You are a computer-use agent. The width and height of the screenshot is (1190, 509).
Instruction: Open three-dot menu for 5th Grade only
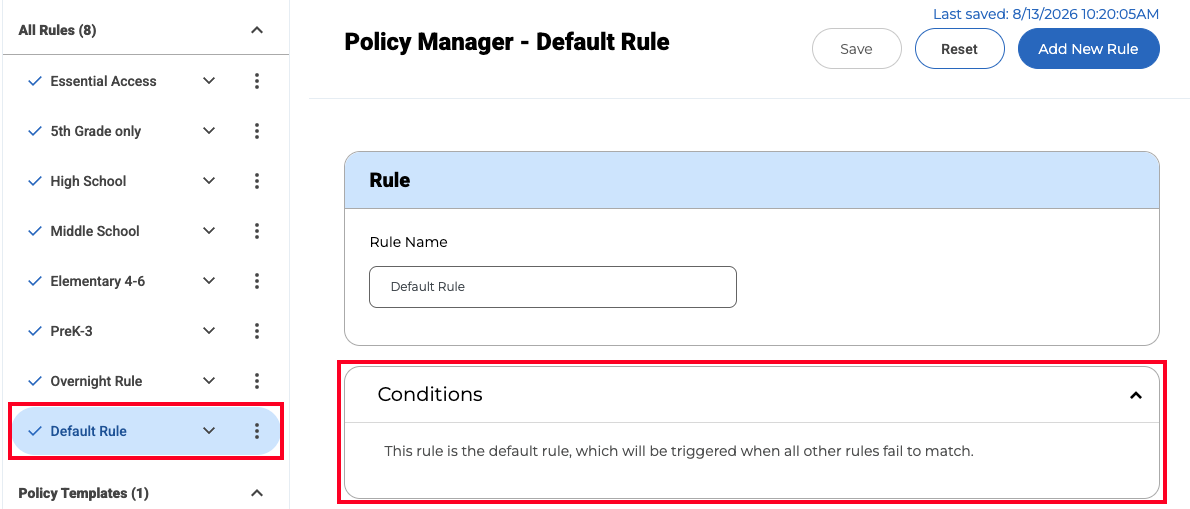click(257, 131)
